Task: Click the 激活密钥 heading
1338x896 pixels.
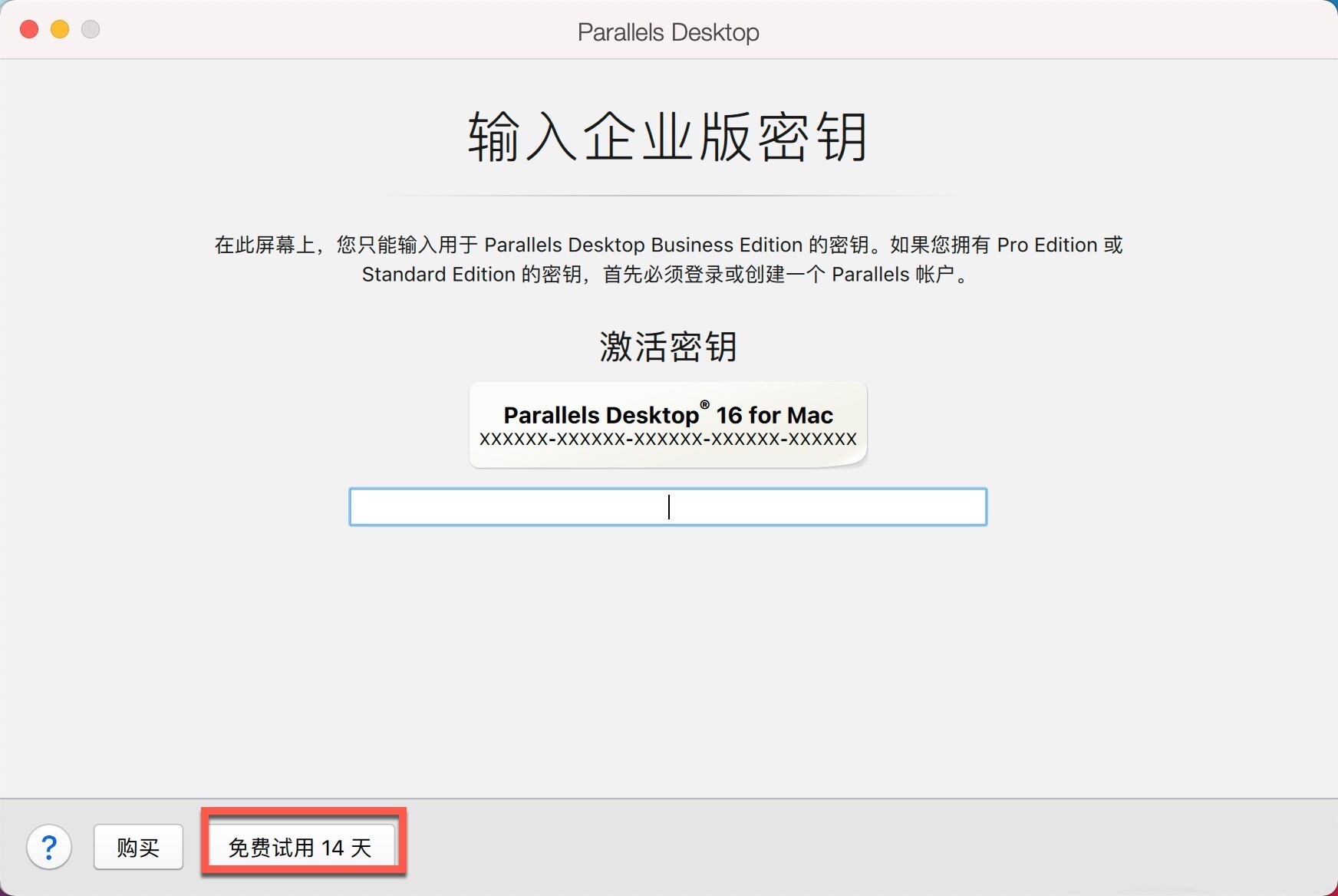Action: click(x=667, y=347)
